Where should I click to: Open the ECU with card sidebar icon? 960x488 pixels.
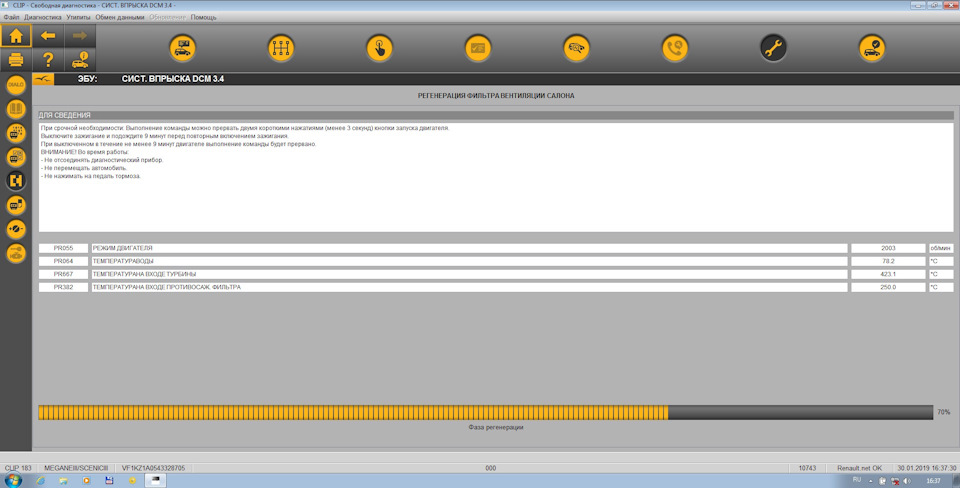click(x=16, y=205)
